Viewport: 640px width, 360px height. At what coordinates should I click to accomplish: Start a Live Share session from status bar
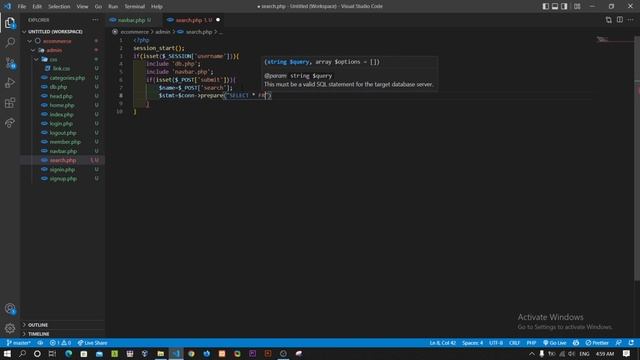click(92, 343)
